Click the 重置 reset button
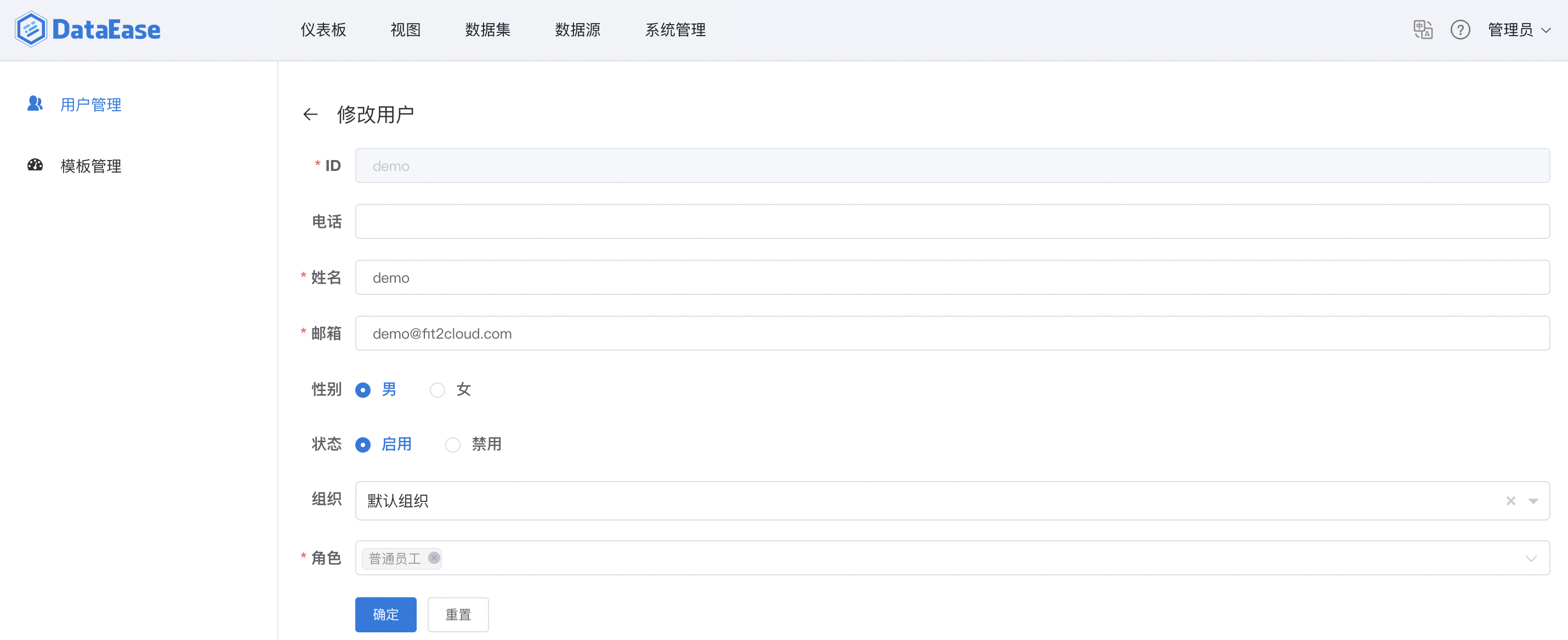1568x640 pixels. (x=458, y=614)
